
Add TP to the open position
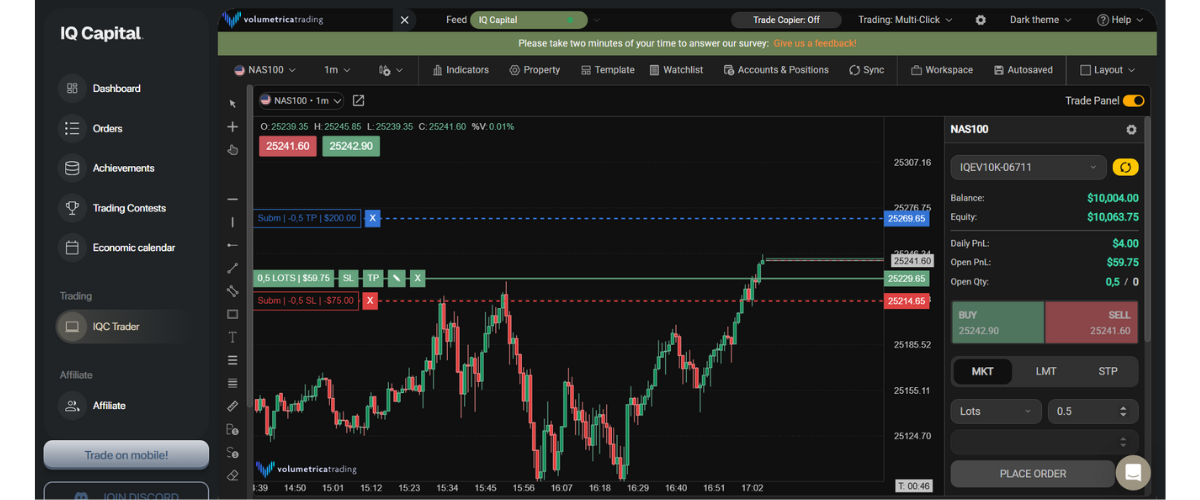[x=373, y=278]
